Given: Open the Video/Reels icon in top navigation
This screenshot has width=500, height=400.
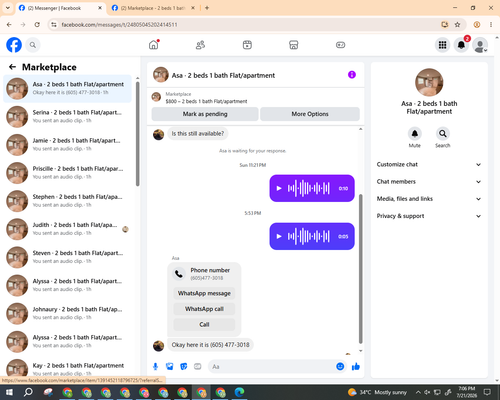Looking at the screenshot, I should tap(247, 45).
